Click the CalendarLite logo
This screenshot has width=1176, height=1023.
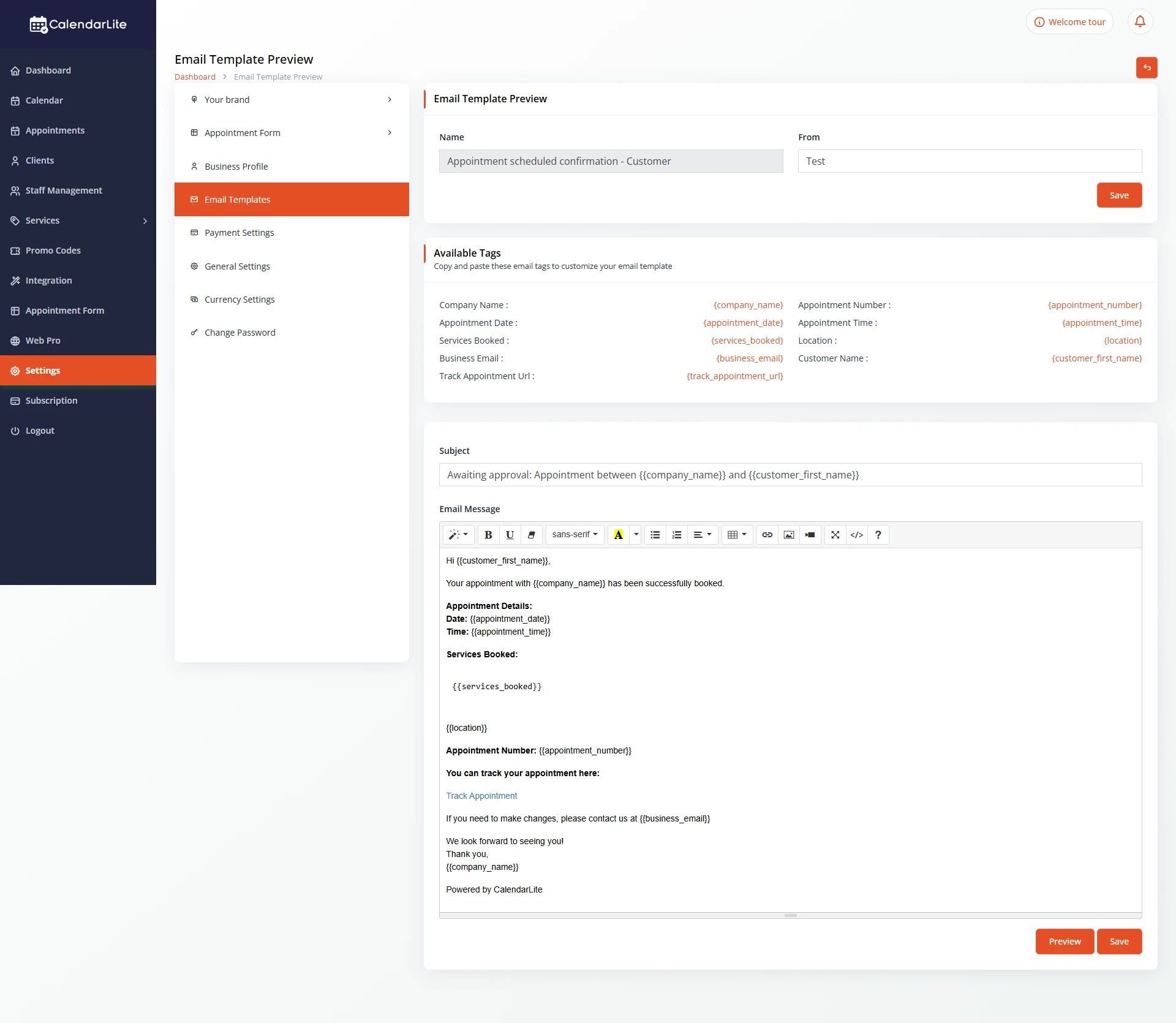[78, 25]
